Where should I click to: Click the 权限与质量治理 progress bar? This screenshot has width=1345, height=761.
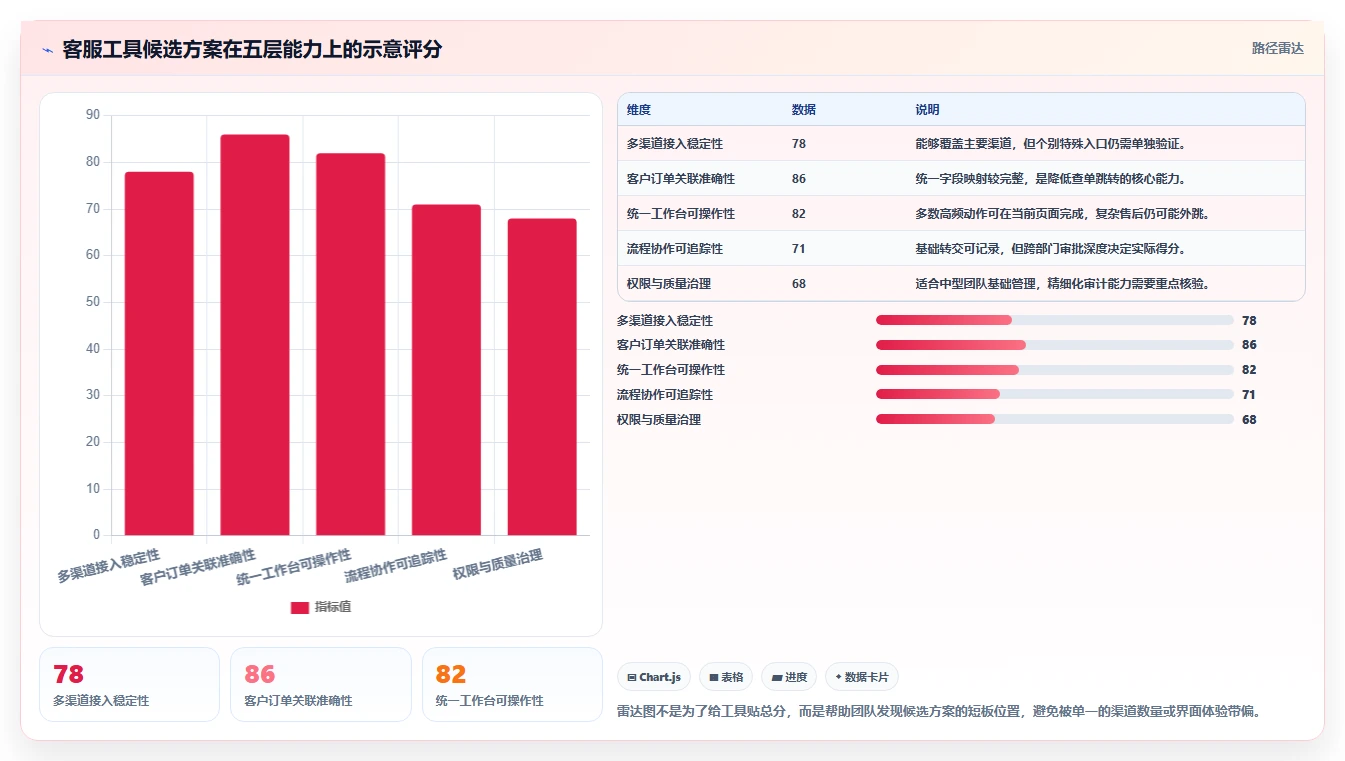[1054, 419]
